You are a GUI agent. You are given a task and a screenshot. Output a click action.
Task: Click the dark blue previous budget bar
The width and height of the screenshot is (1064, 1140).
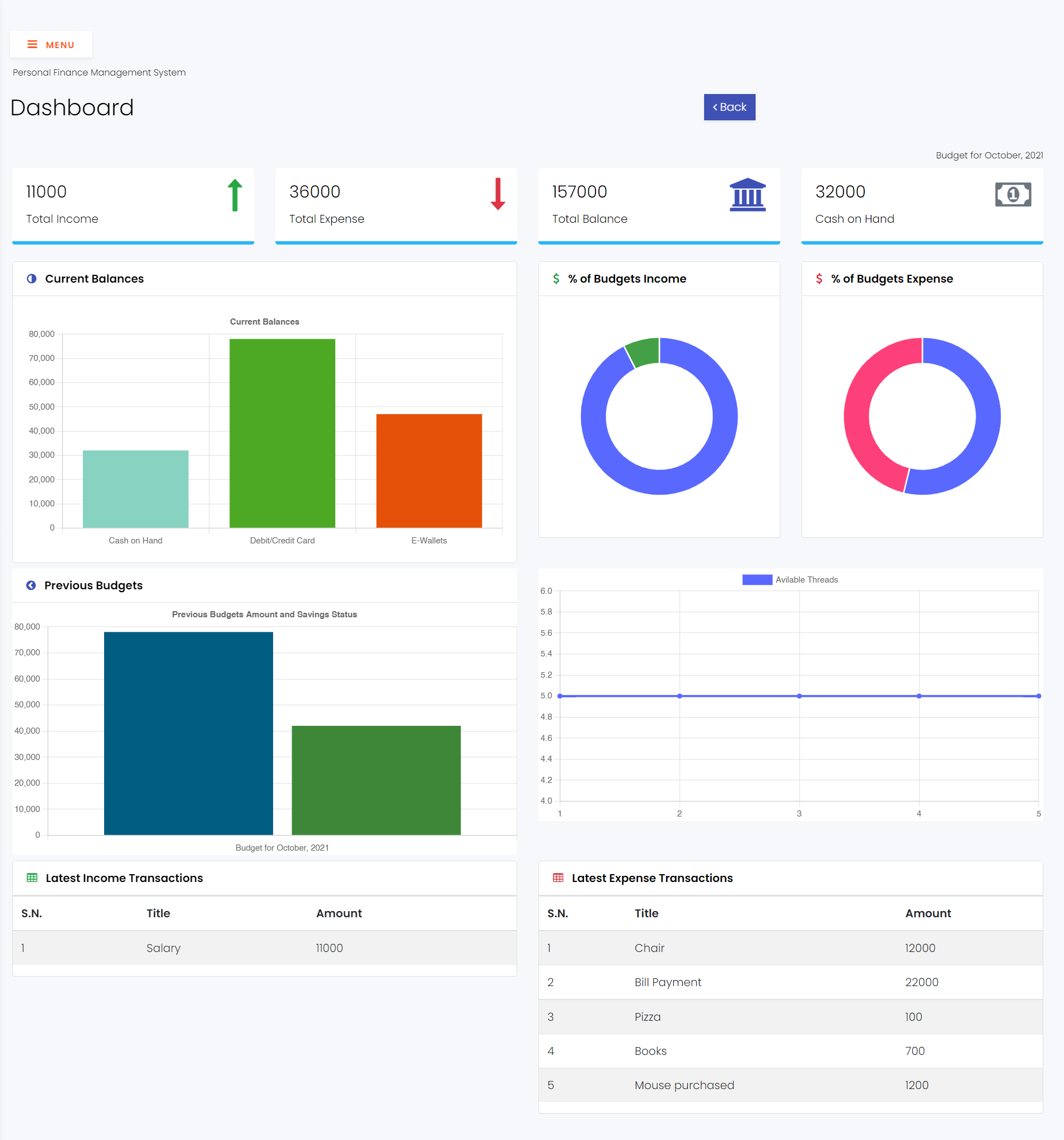tap(188, 733)
